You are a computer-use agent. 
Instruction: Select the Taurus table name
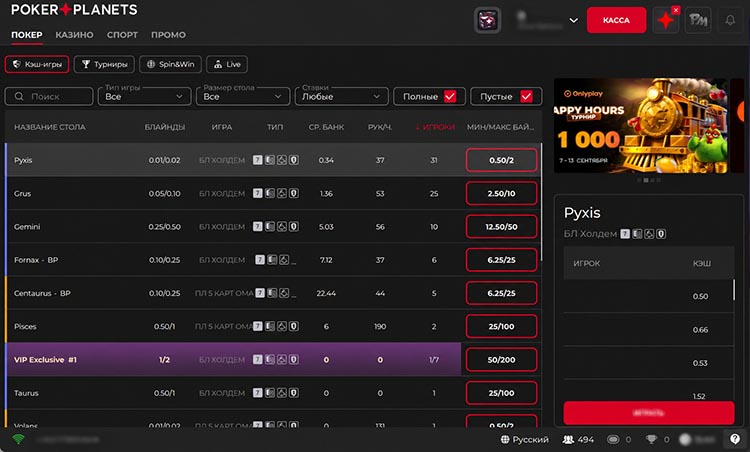26,393
